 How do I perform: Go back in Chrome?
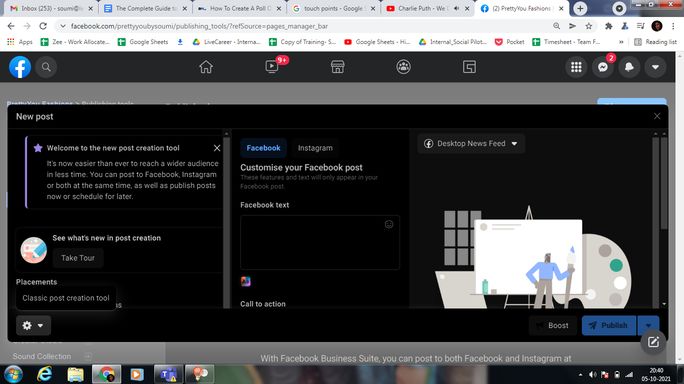(x=11, y=26)
